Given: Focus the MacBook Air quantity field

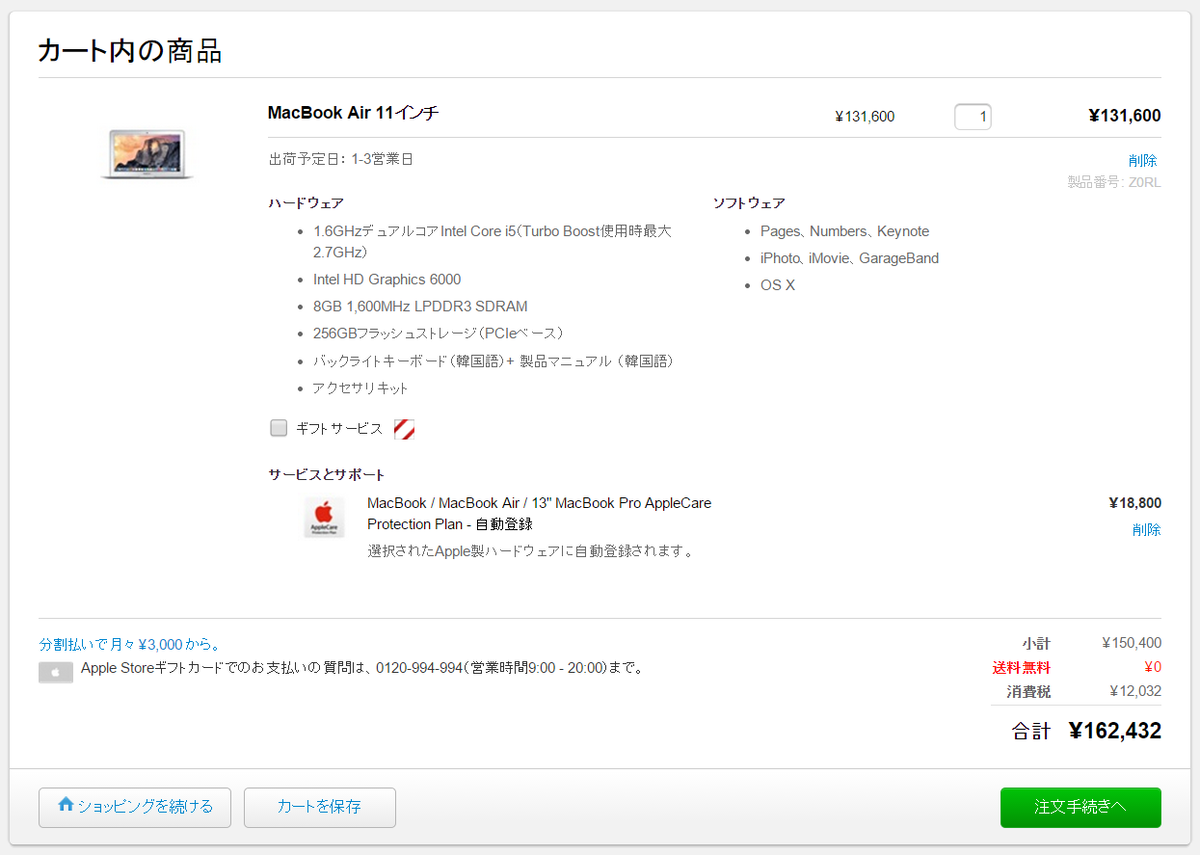Looking at the screenshot, I should point(972,117).
